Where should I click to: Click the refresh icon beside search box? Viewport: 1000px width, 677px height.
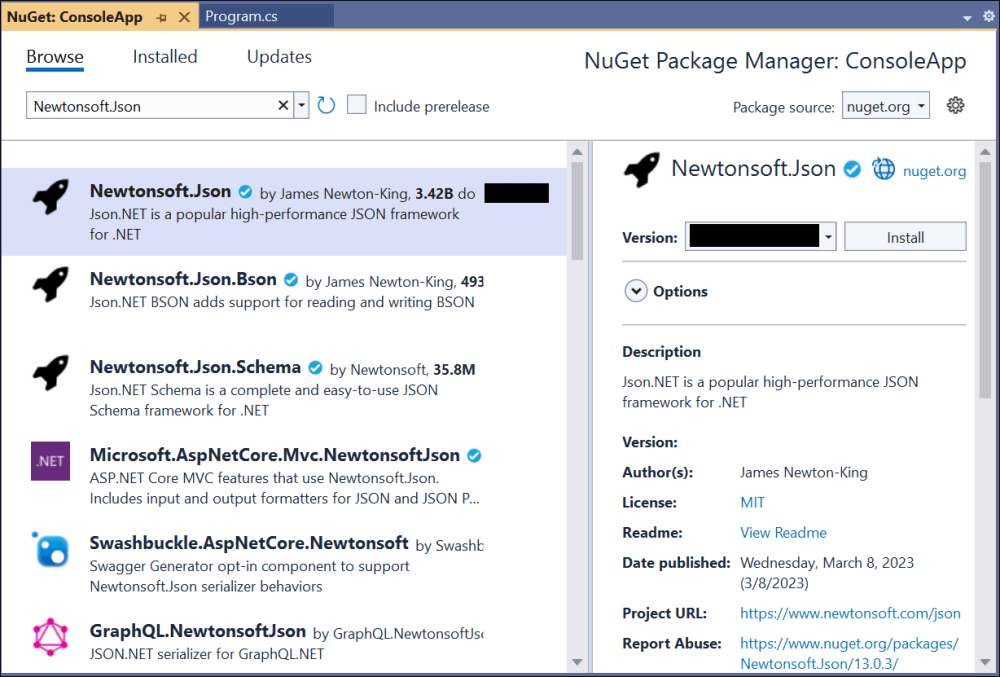[x=326, y=105]
